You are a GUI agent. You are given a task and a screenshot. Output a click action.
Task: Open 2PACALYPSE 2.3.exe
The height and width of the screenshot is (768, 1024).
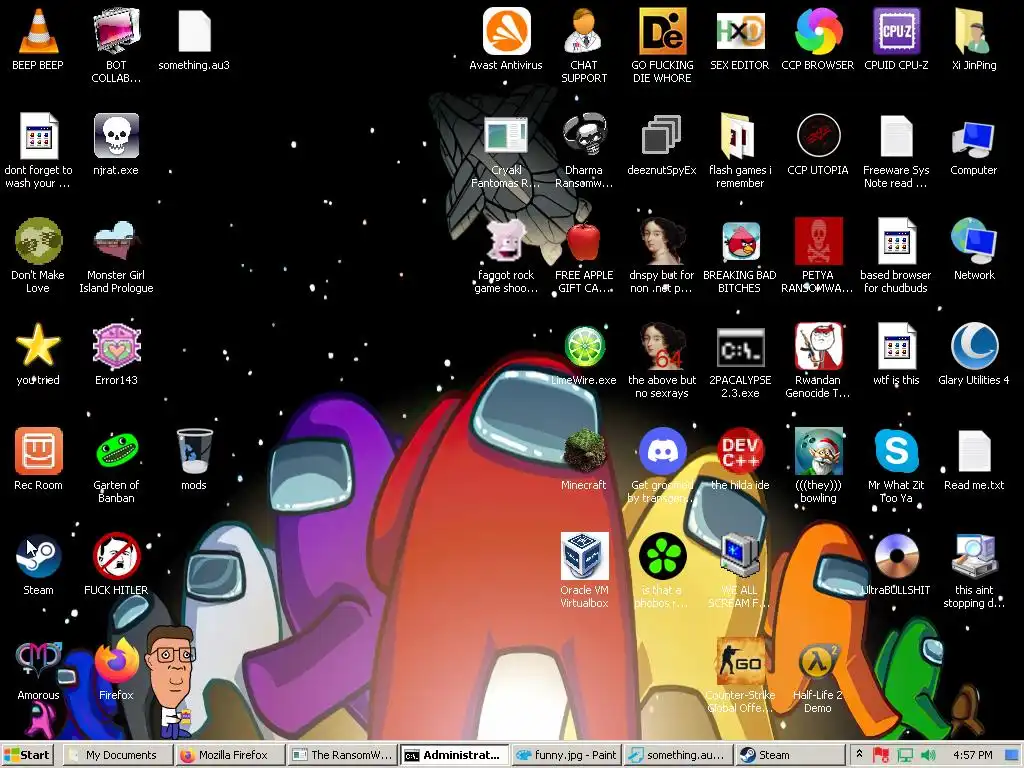pyautogui.click(x=740, y=347)
